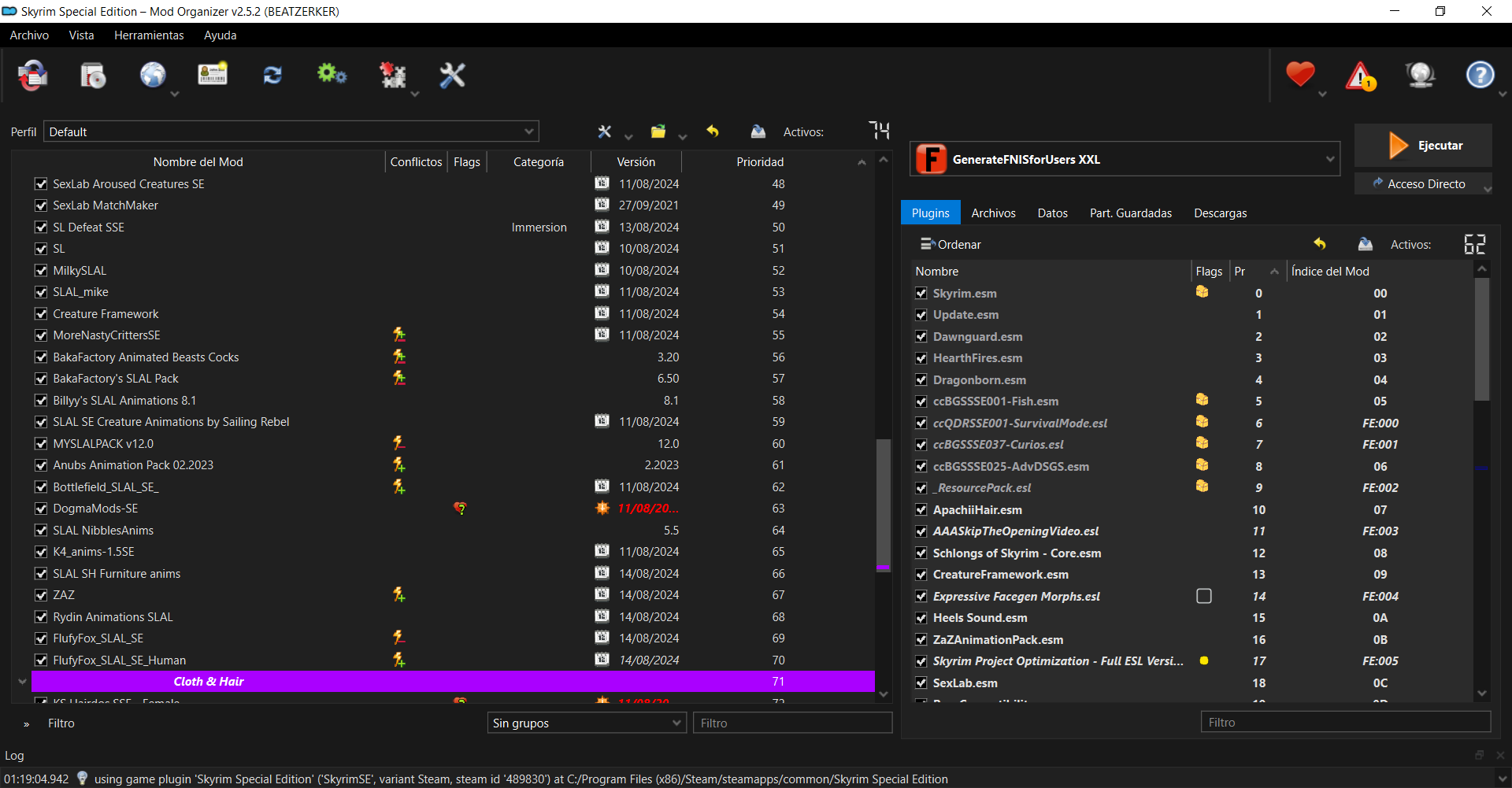Screen dimensions: 1512x788
Task: Click the Ordenar sort icon
Action: tap(928, 244)
